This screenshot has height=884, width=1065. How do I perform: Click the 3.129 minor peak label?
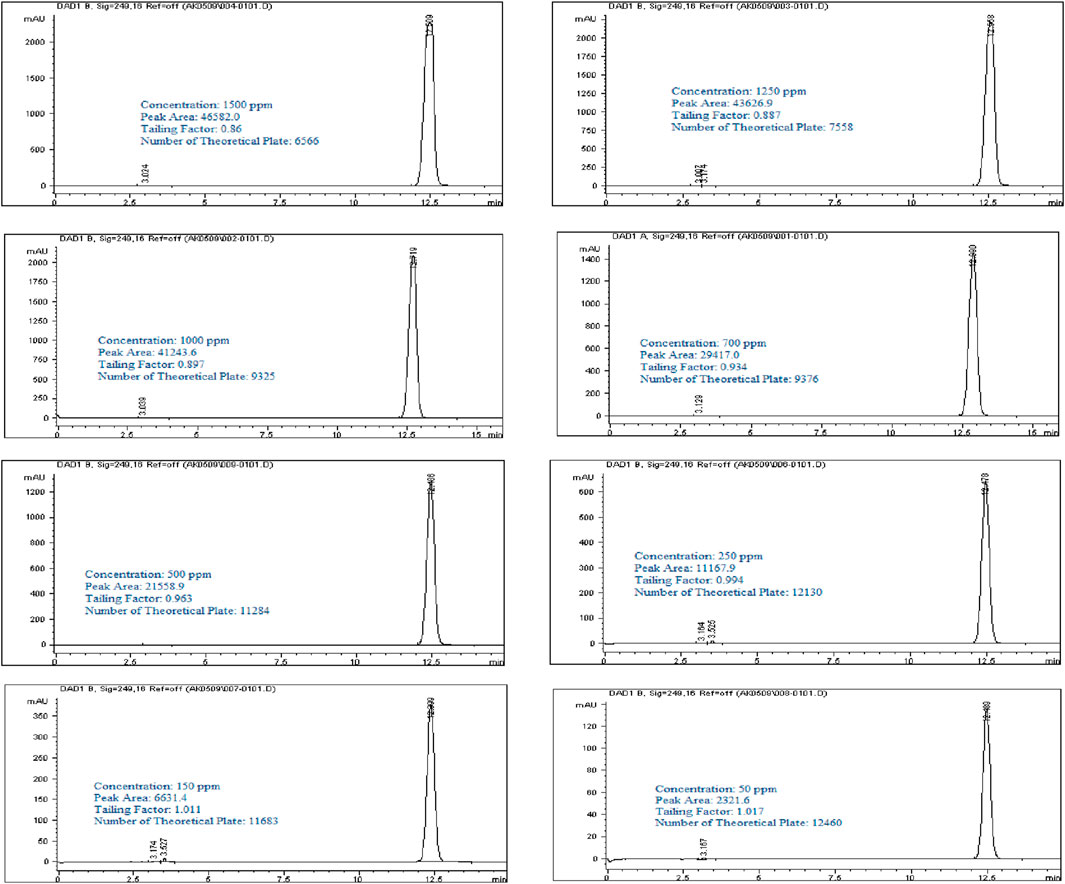(700, 403)
